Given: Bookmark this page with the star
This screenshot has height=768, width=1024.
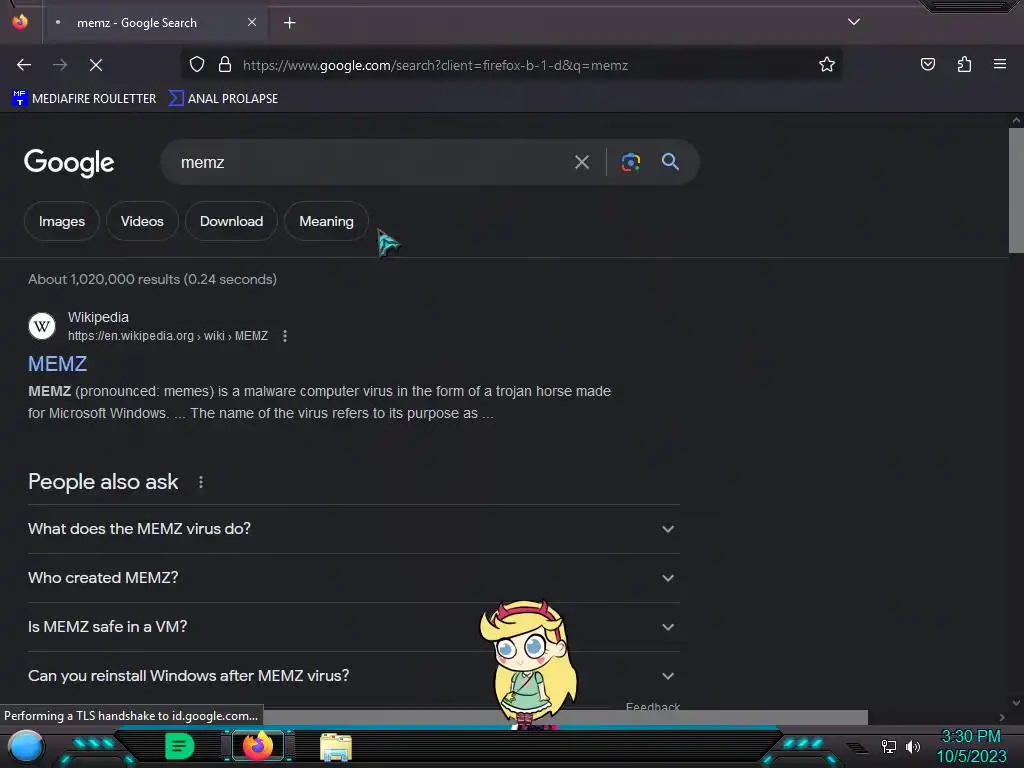Looking at the screenshot, I should 827,64.
